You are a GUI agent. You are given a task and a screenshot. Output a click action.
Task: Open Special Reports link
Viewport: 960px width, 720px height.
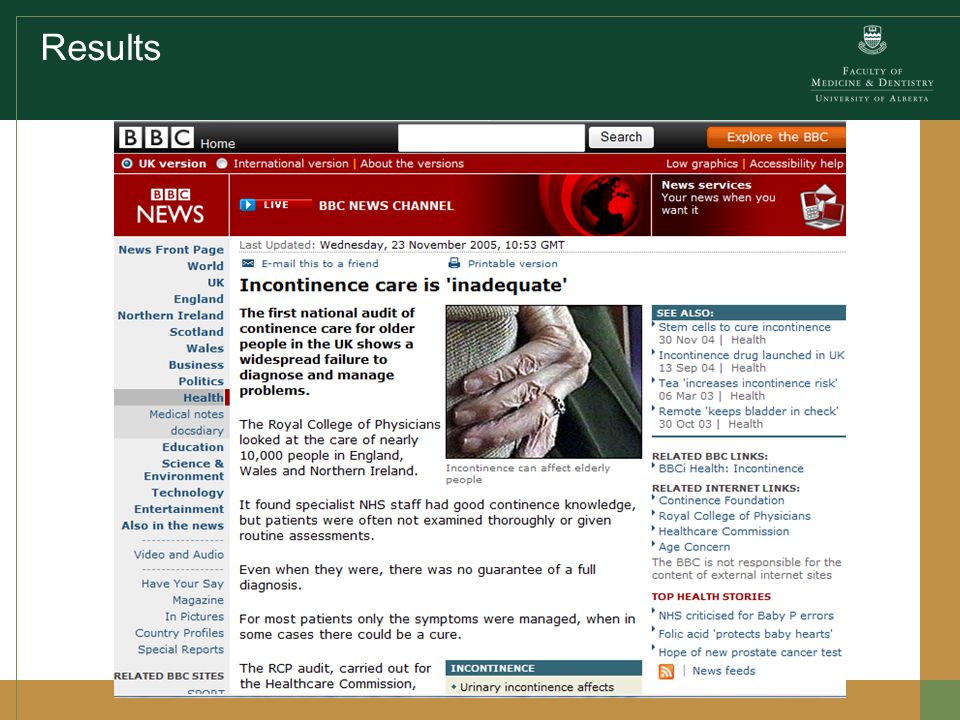click(181, 650)
